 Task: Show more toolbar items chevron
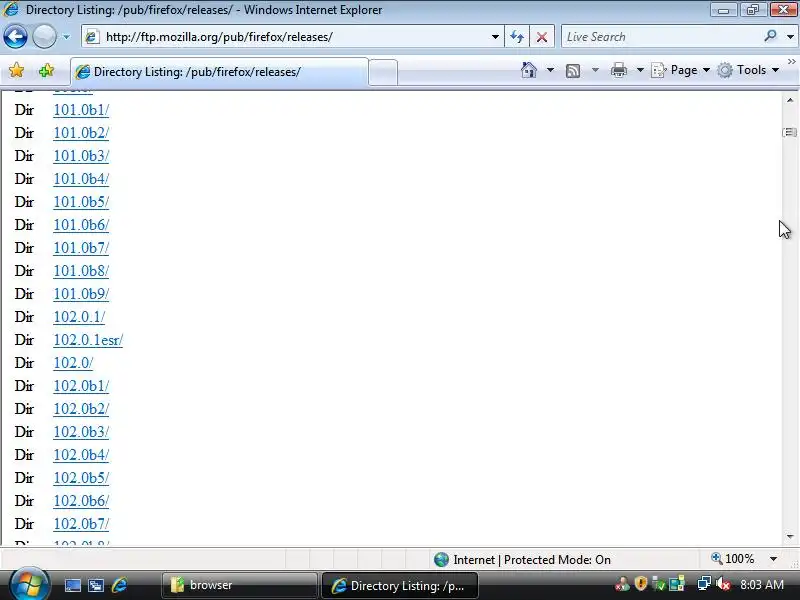pyautogui.click(x=791, y=62)
